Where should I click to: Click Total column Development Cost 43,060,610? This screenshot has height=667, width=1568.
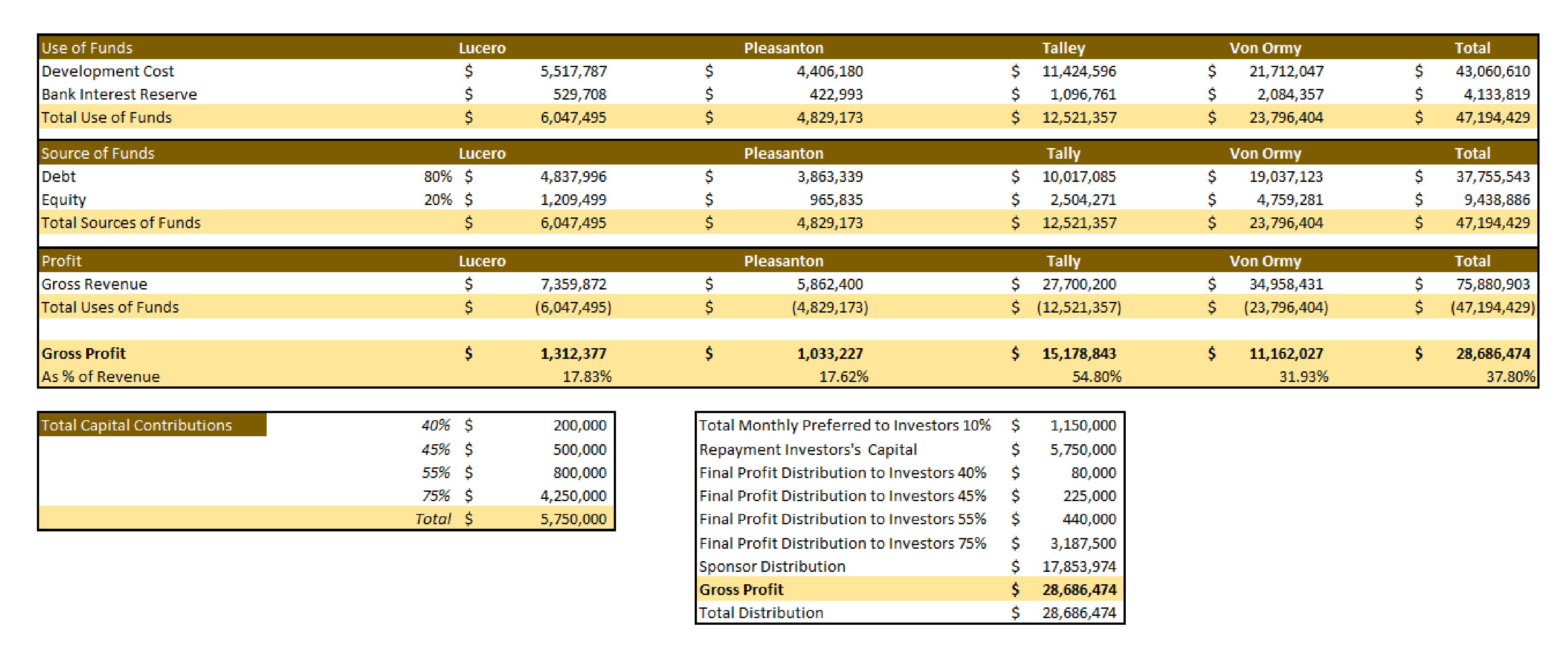(1492, 71)
